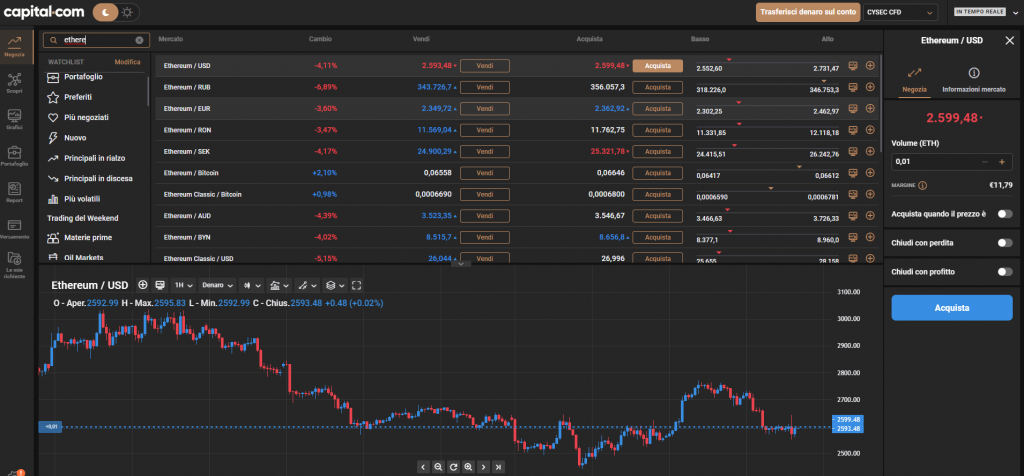The width and height of the screenshot is (1024, 476).
Task: Collapse the market list with the center chevron
Action: (460, 264)
